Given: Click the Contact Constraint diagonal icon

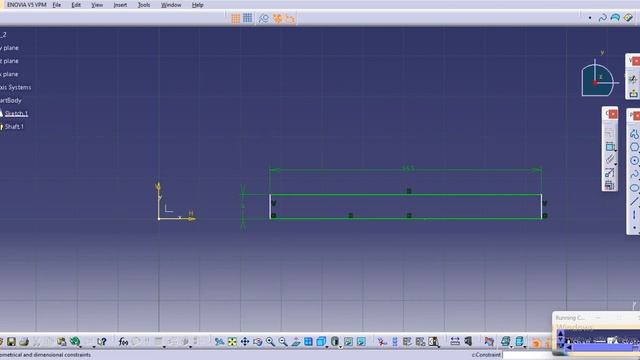Looking at the screenshot, I should pyautogui.click(x=609, y=159).
